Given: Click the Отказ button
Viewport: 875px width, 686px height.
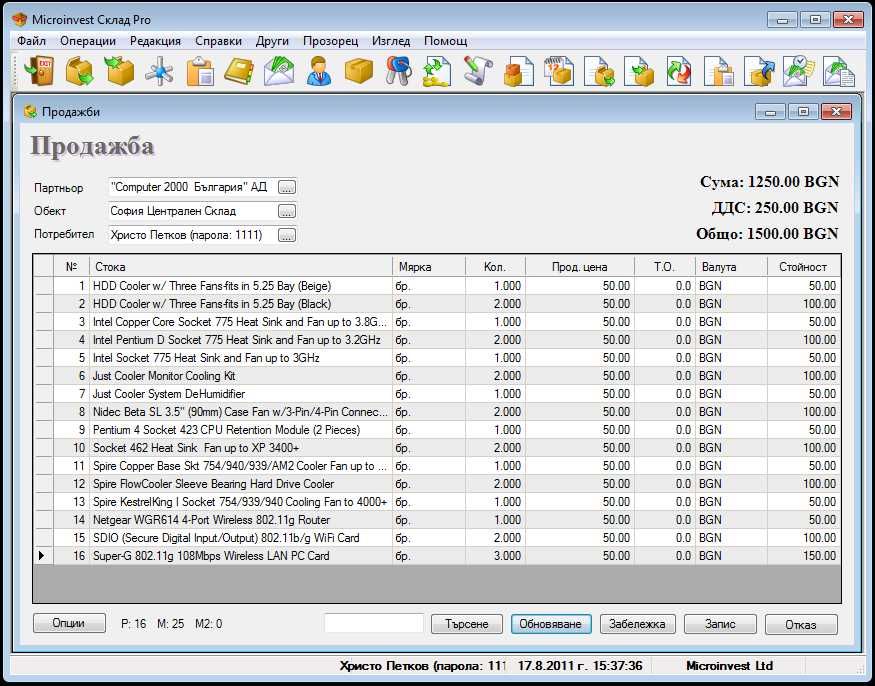Looking at the screenshot, I should pyautogui.click(x=801, y=625).
